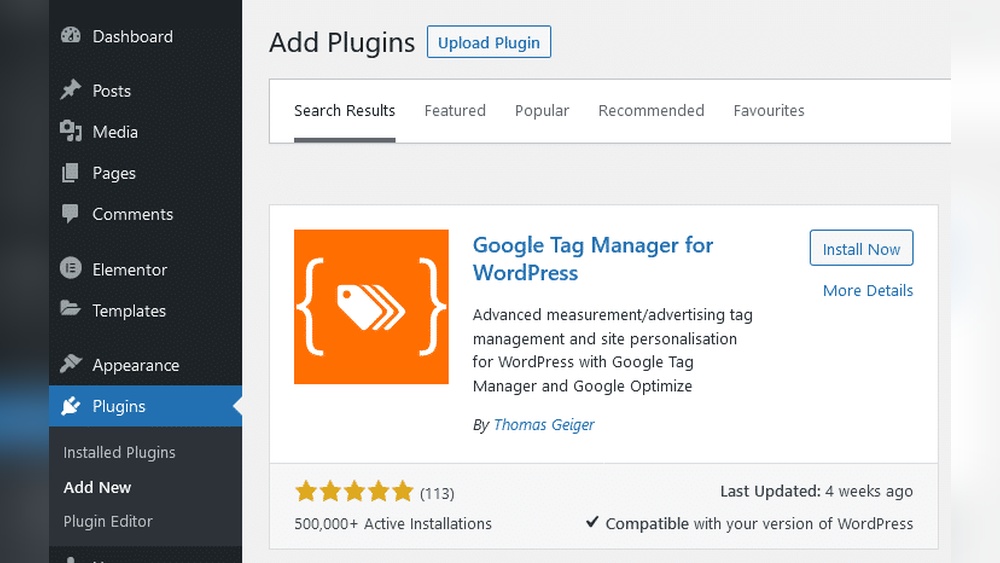
Task: Switch to the Search Results tab
Action: coord(344,111)
